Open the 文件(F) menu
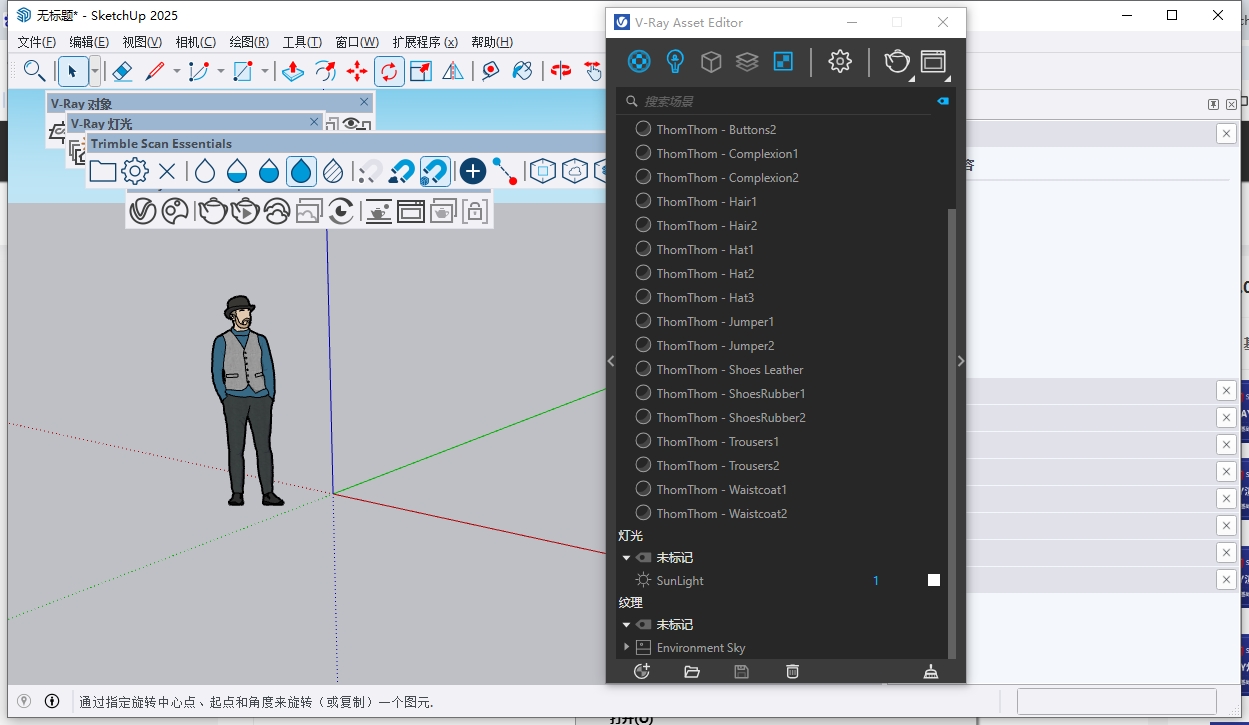Viewport: 1249px width, 725px height. point(37,42)
